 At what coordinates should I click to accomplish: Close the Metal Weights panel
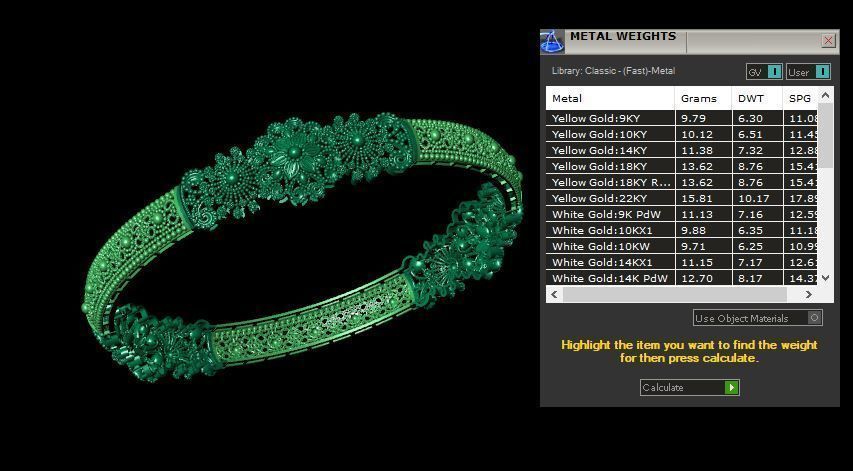click(828, 41)
